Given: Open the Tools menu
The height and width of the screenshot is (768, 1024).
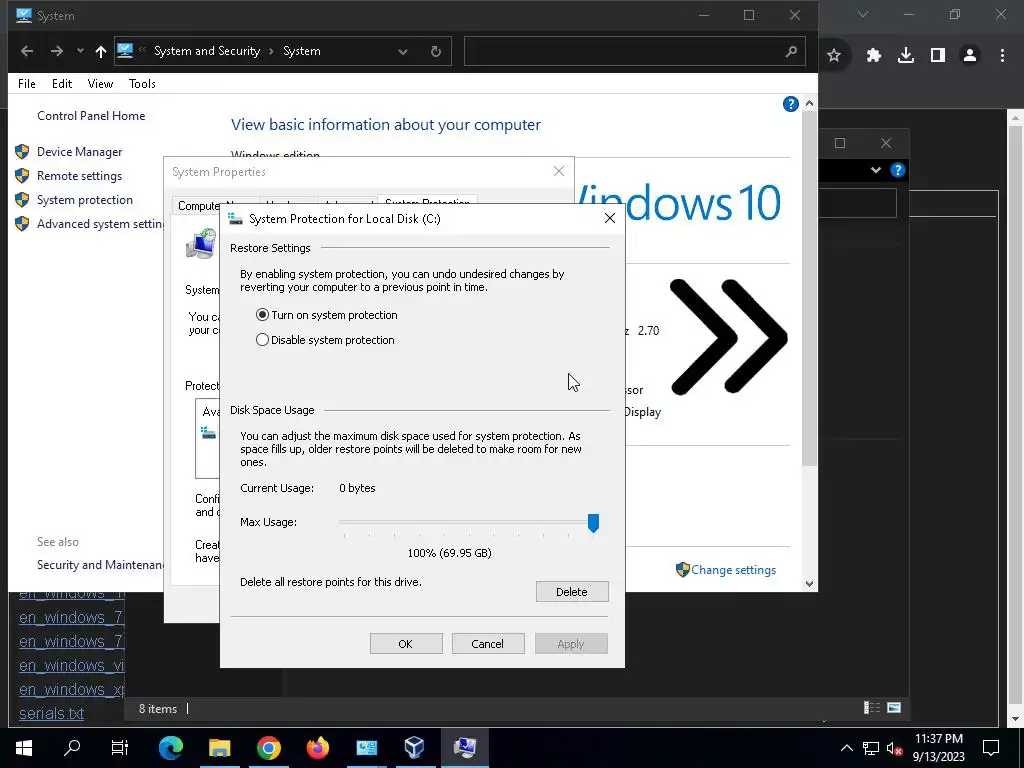Looking at the screenshot, I should click(142, 84).
